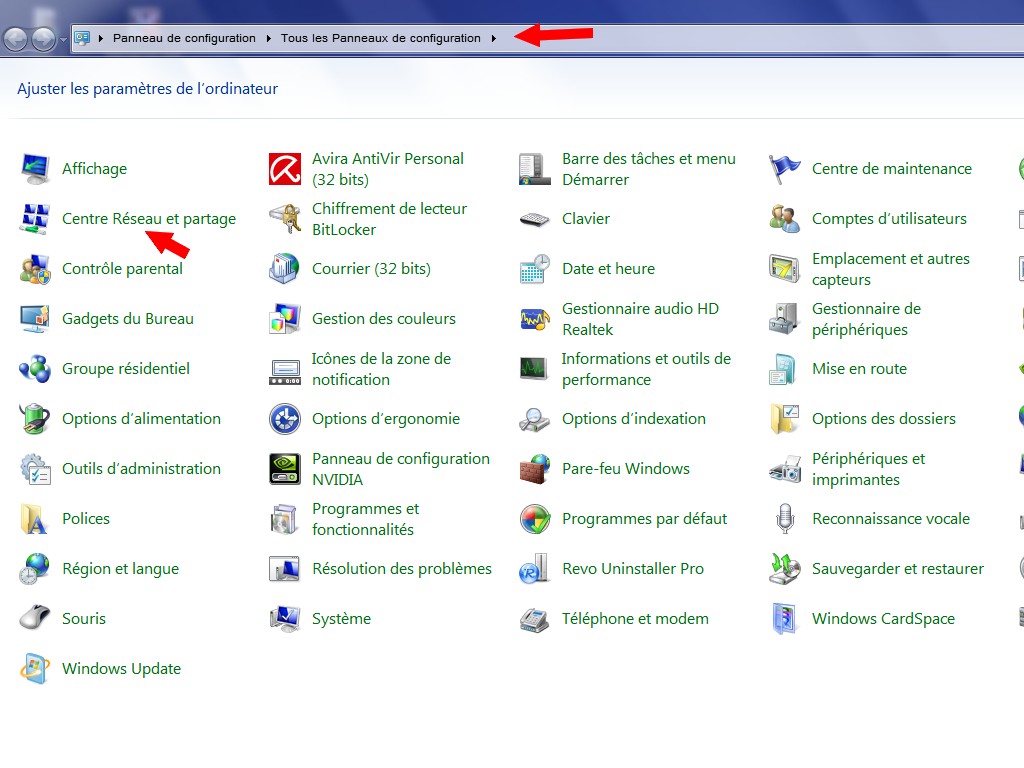Screen dimensions: 1024x768
Task: Click the Reconnaissance vocale microphone icon
Action: tap(785, 519)
